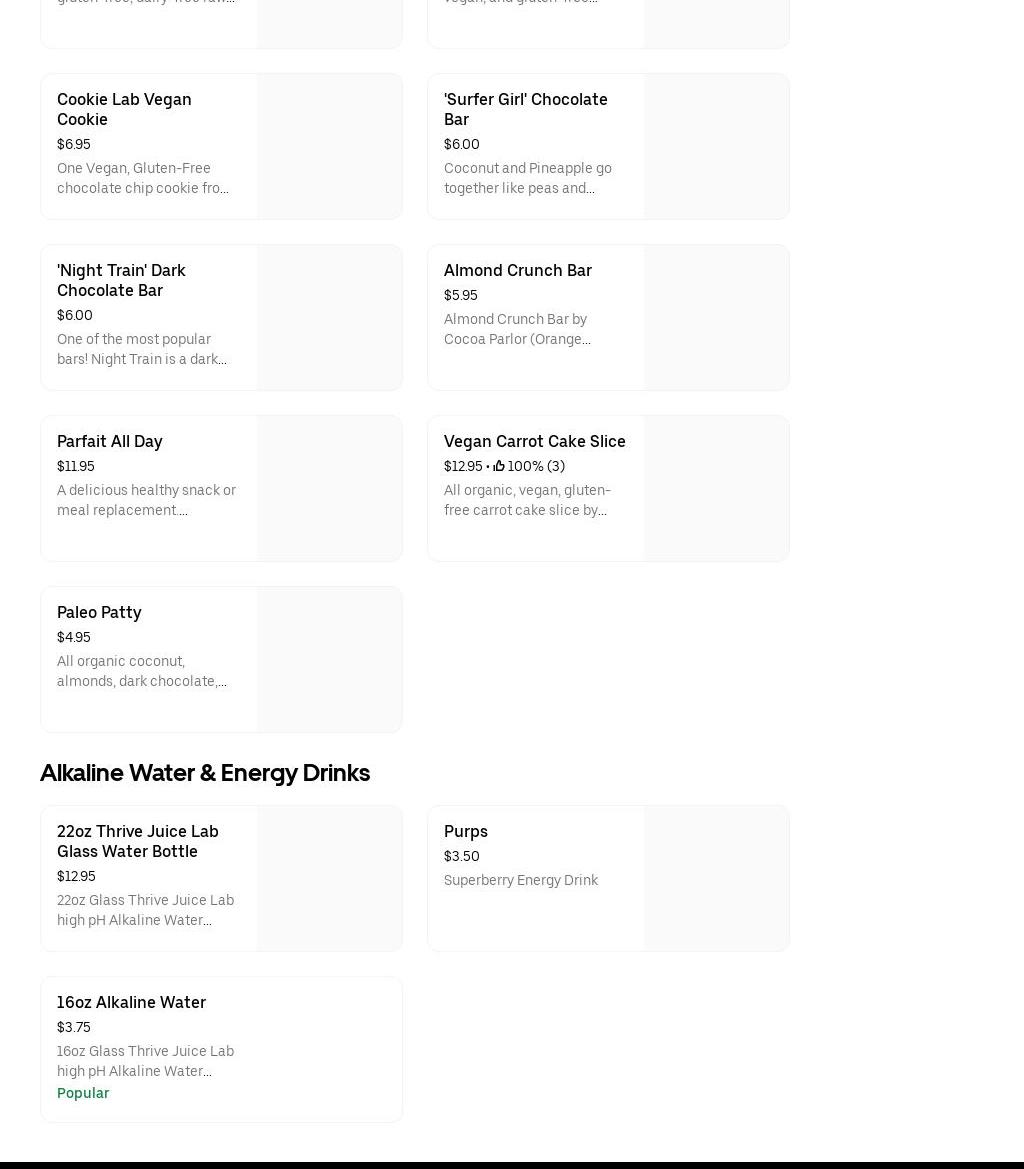This screenshot has height=1169, width=1024.
Task: Click the Popular tag on 16oz Alkaline Water
Action: click(x=83, y=1093)
